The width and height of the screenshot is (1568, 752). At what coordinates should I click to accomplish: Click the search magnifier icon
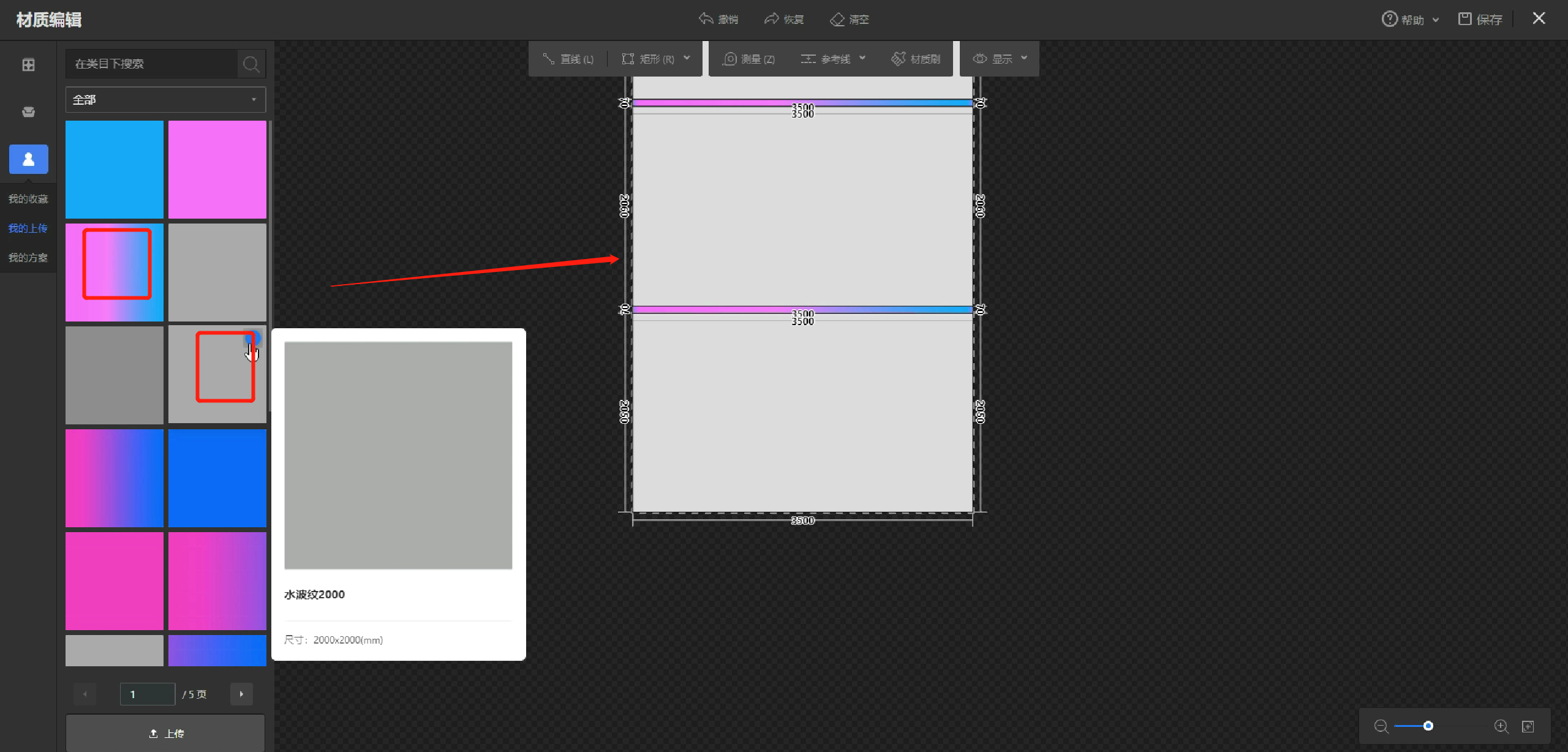(x=251, y=64)
